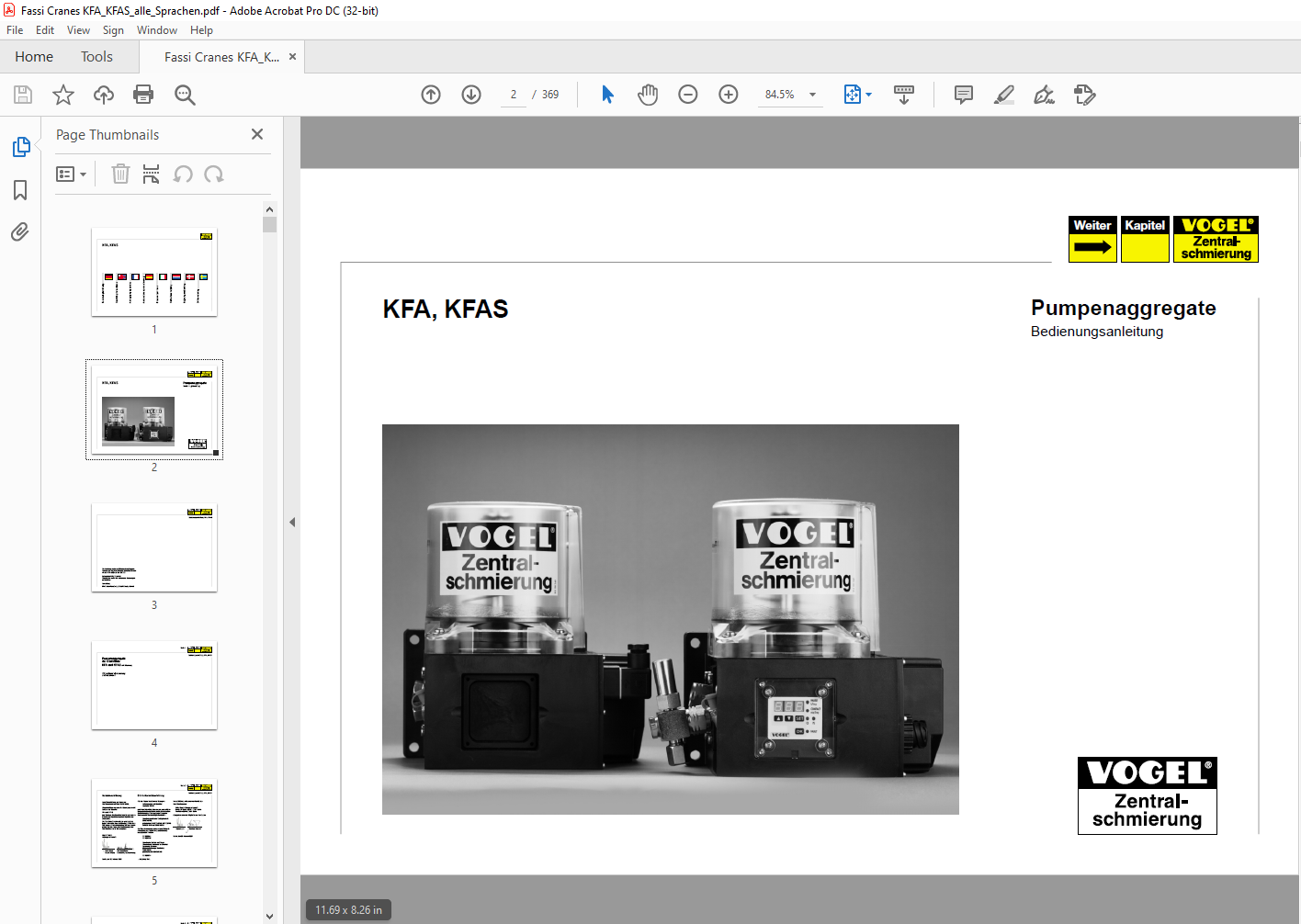Switch to the Home tab

point(34,57)
